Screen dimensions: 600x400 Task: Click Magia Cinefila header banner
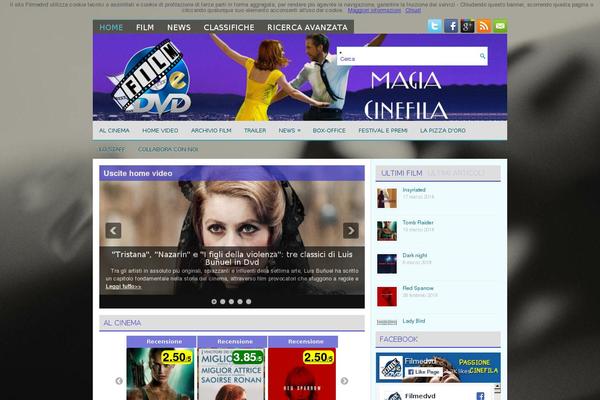(x=300, y=77)
